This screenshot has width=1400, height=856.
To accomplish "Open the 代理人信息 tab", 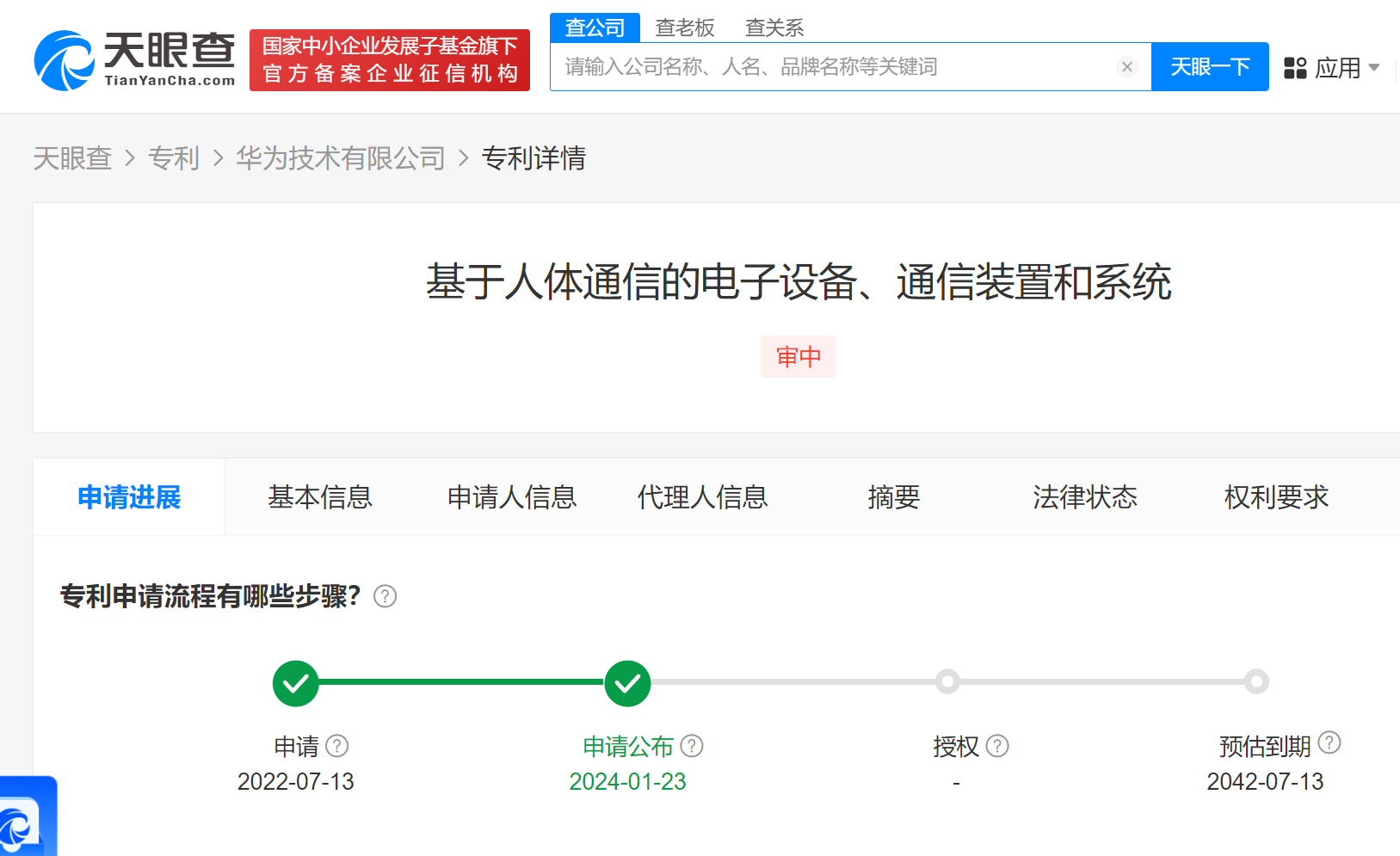I will 702,497.
